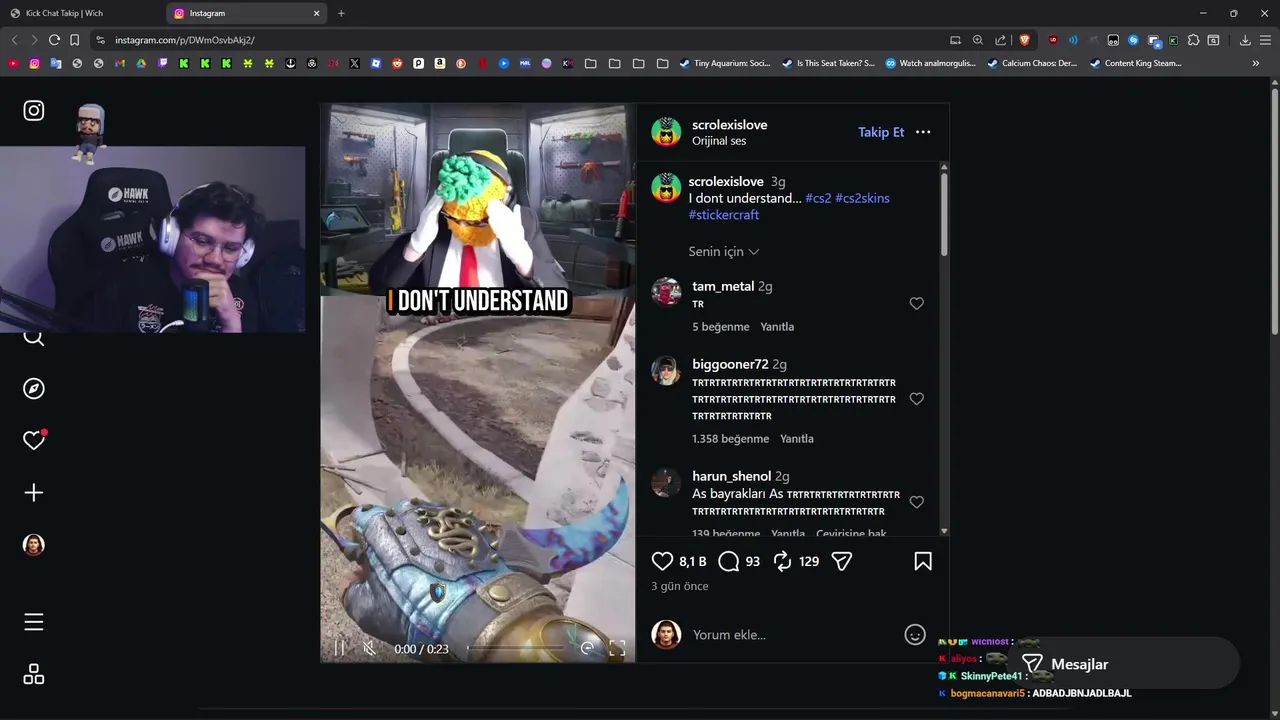Open notifications heart icon in sidebar
The height and width of the screenshot is (720, 1280).
[34, 440]
